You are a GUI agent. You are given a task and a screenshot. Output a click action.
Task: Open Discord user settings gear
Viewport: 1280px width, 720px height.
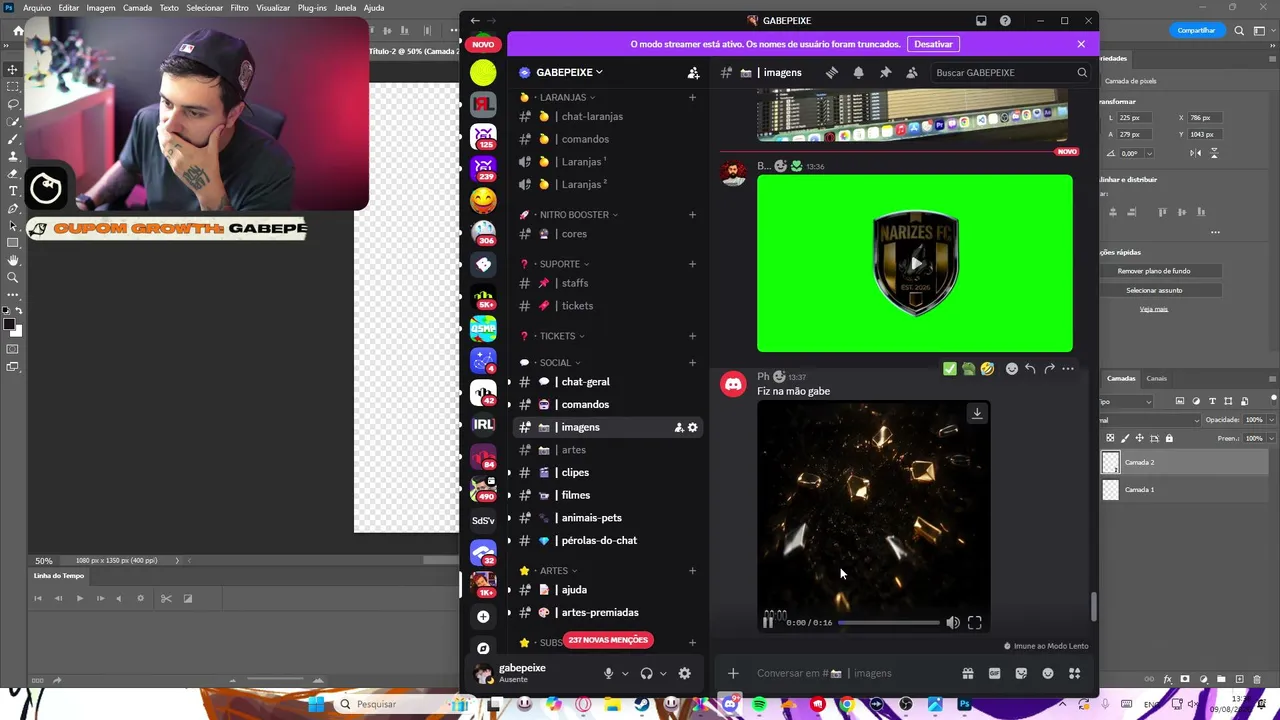(685, 674)
